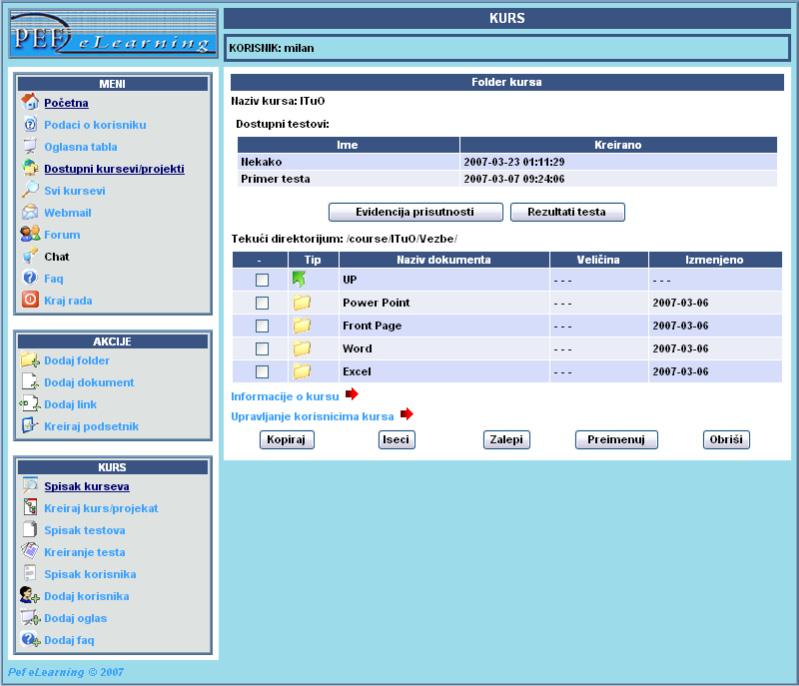This screenshot has width=799, height=686.
Task: Select Dostupni kursevi/projekti menu item
Action: [x=114, y=169]
